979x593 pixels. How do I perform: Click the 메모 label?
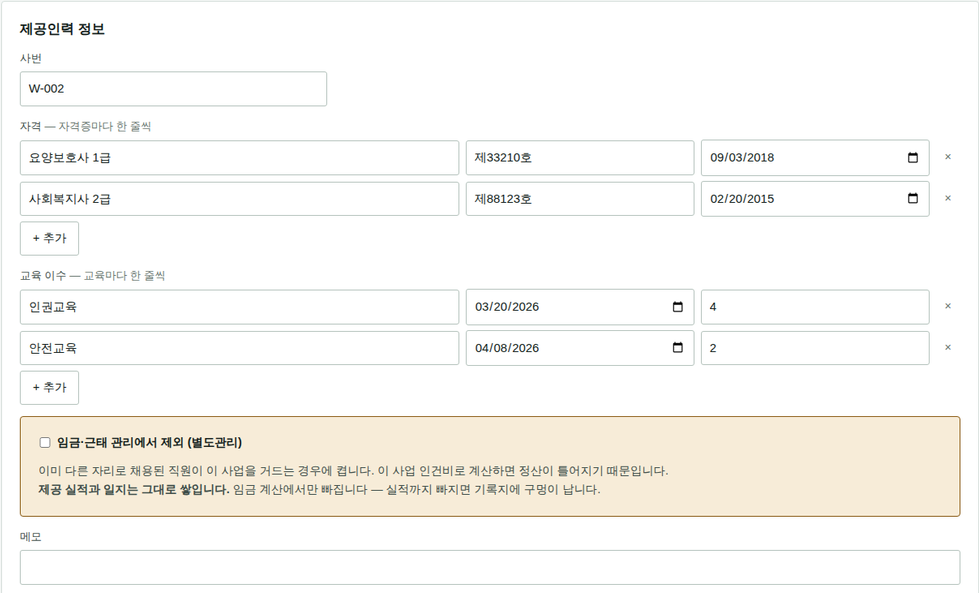point(31,537)
